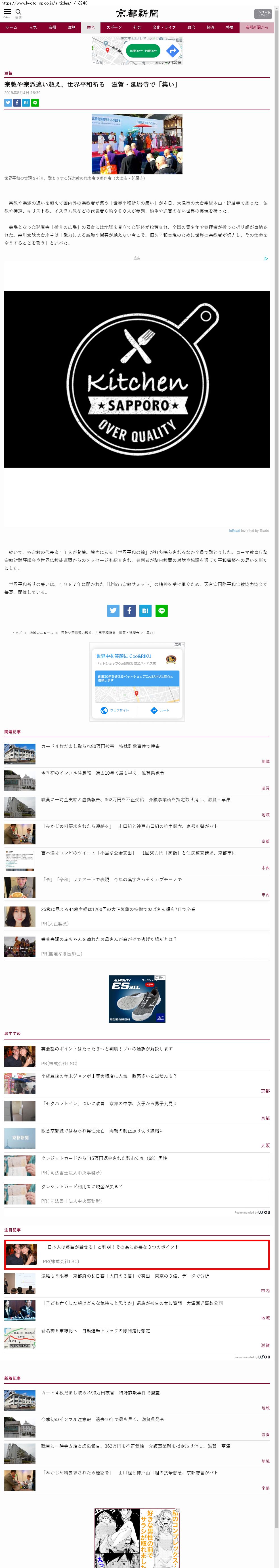Click the Hatena bookmark icon below headline
Viewport: 279px width, 1568px height.
pos(26,103)
